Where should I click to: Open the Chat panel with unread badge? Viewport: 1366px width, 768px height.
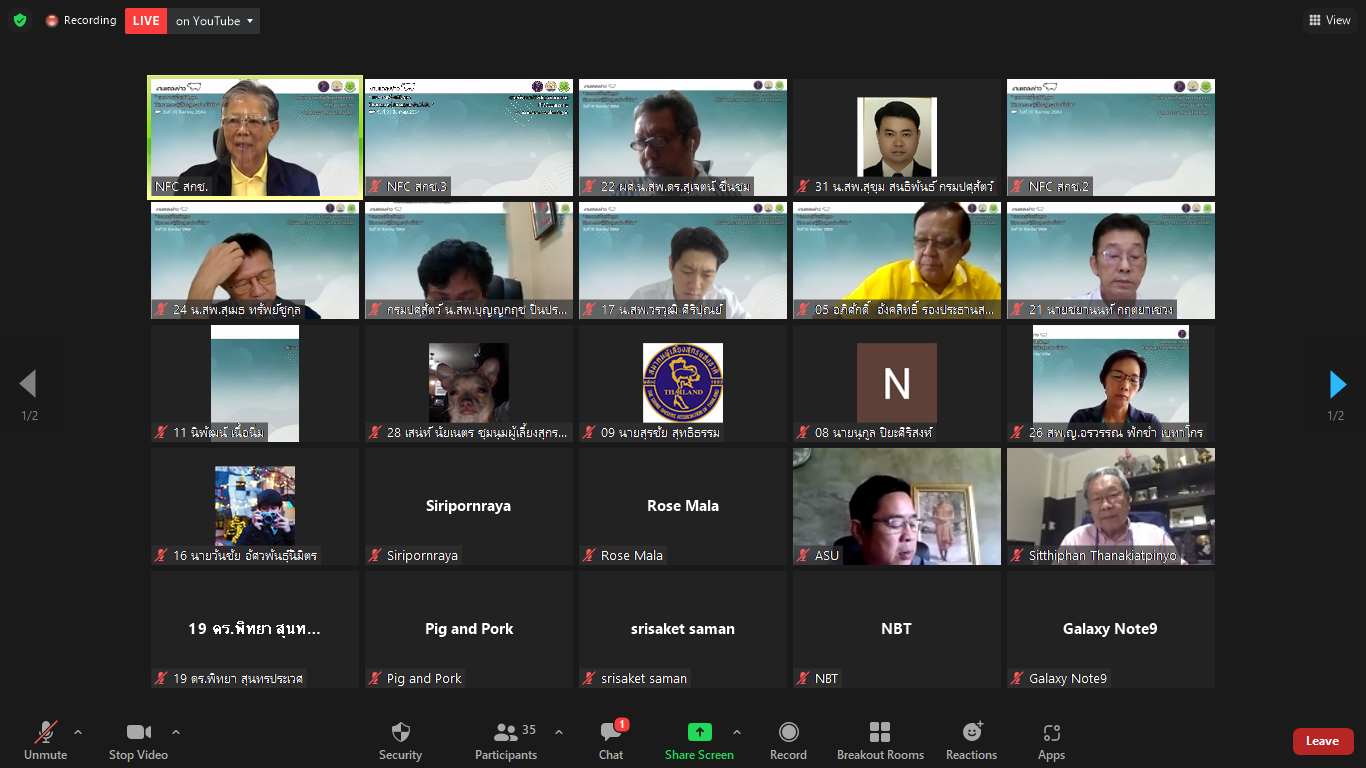611,741
